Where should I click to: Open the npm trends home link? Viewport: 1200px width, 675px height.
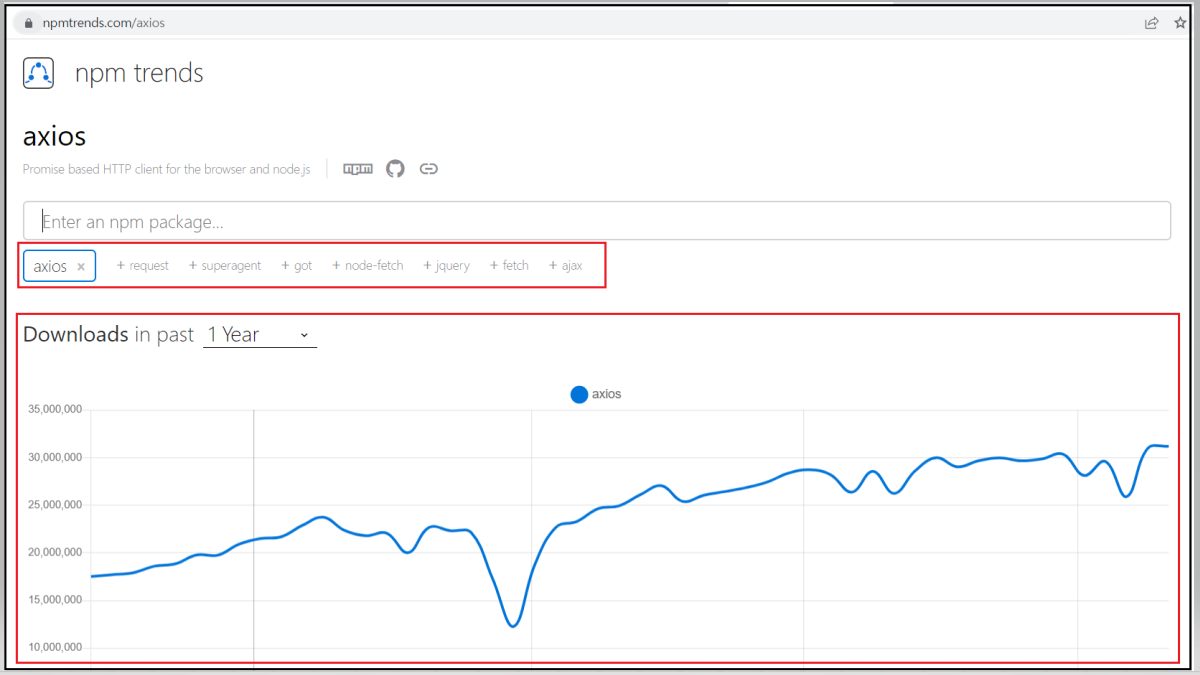(139, 73)
